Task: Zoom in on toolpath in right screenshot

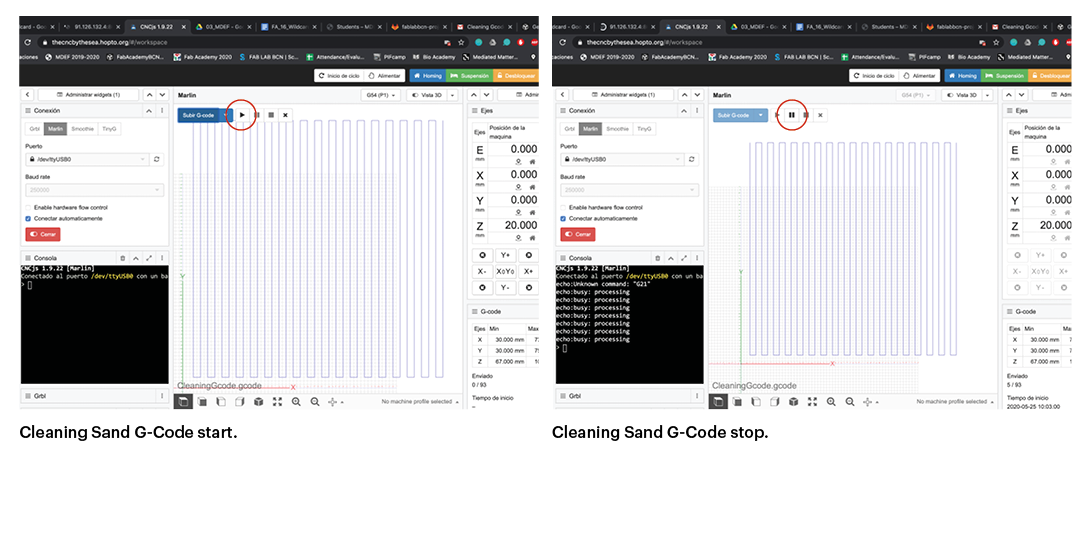Action: (x=831, y=401)
